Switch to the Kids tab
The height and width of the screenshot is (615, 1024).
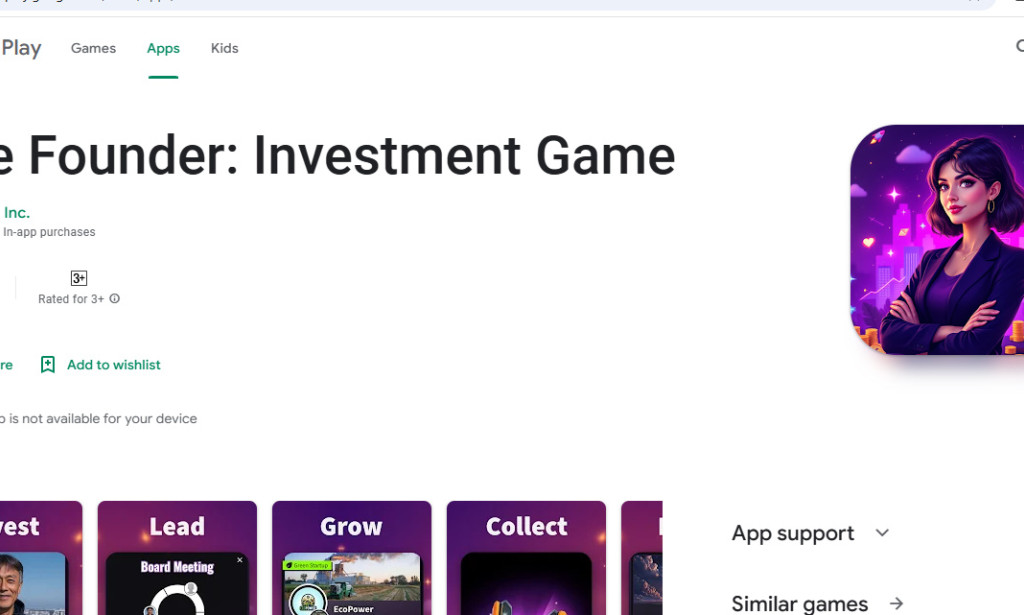(224, 47)
